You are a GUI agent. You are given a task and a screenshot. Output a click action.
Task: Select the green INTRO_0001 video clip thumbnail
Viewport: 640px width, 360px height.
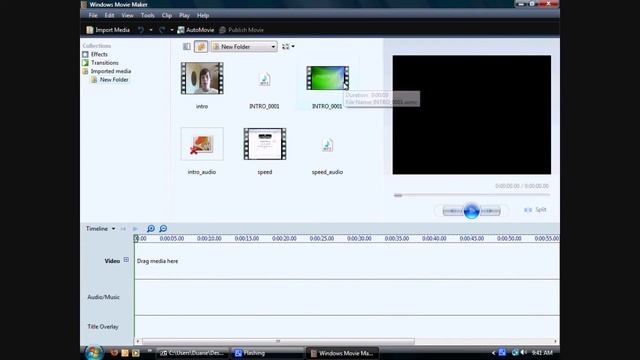[x=327, y=78]
